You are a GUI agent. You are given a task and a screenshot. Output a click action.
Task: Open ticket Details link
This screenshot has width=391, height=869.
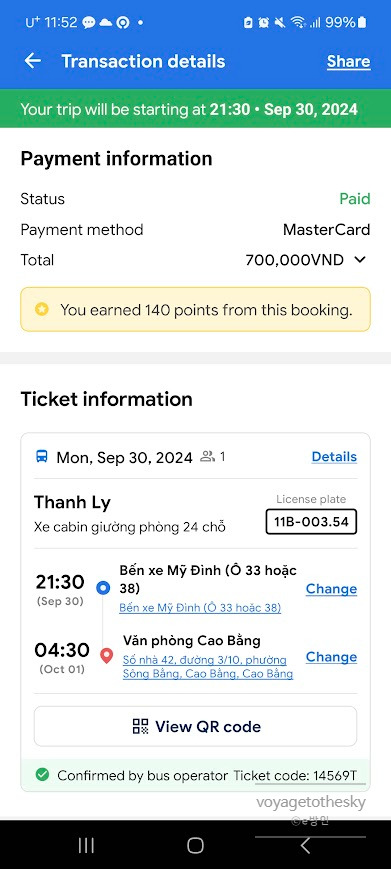(x=334, y=457)
